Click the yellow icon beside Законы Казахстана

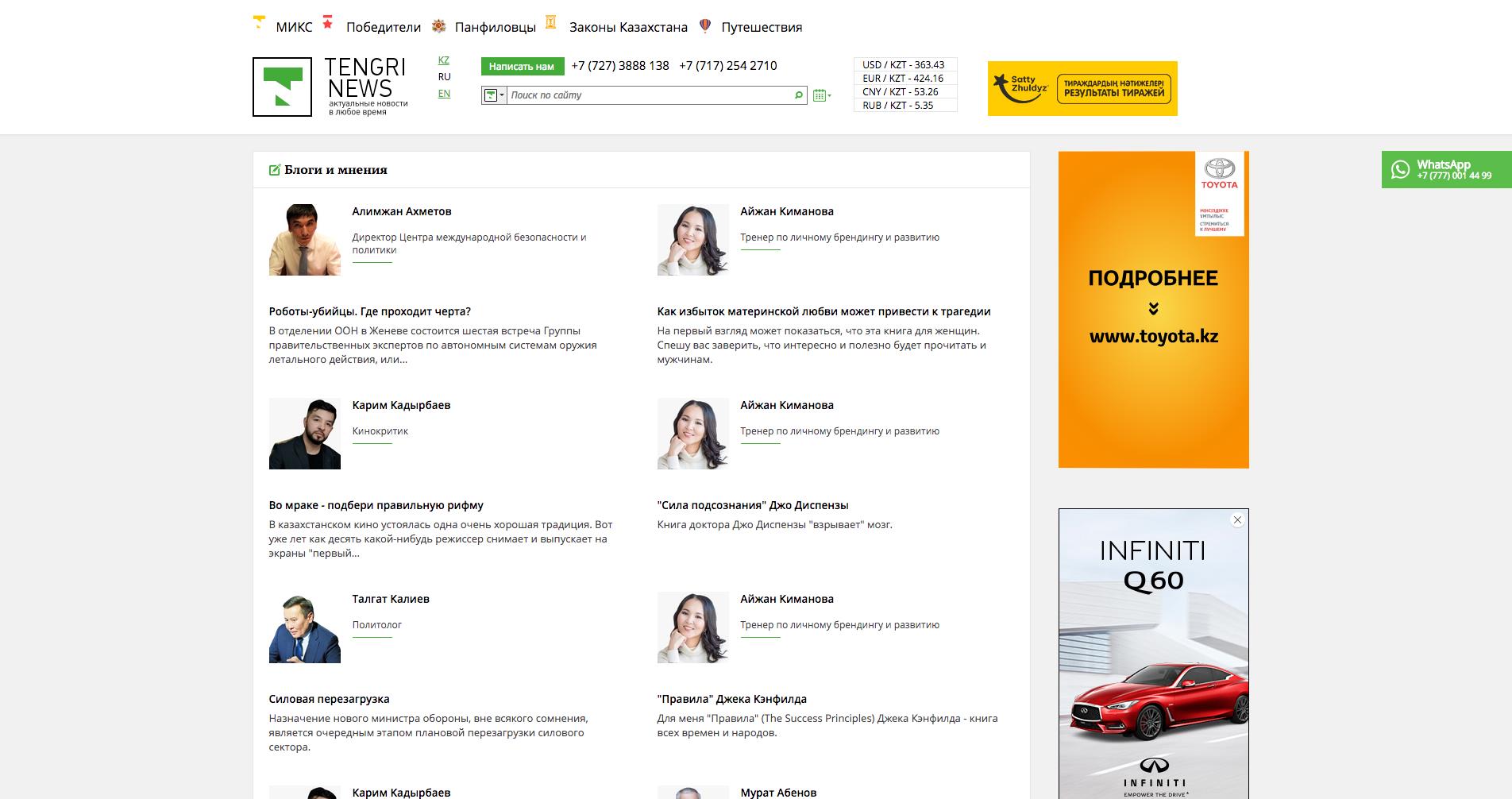coord(551,22)
